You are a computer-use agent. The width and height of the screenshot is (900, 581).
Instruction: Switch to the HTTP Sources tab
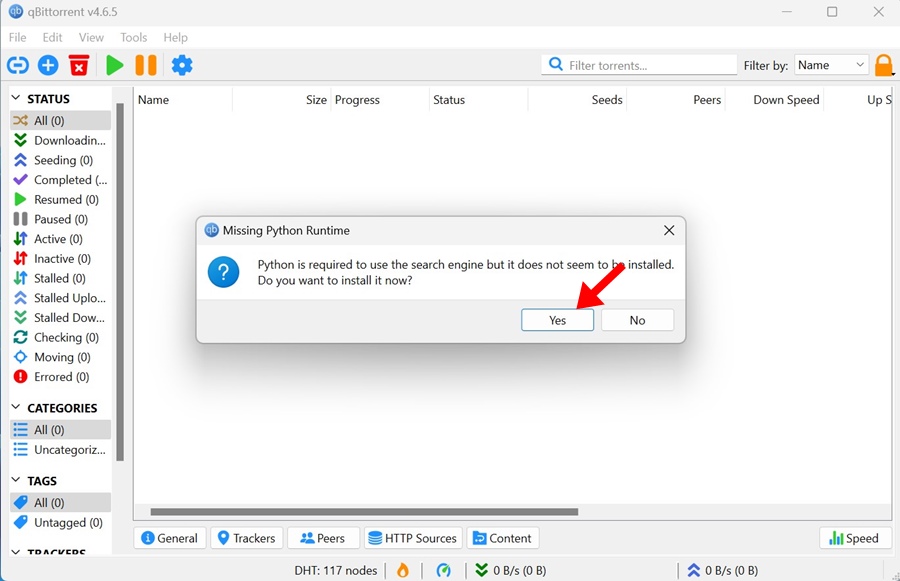[x=413, y=538]
